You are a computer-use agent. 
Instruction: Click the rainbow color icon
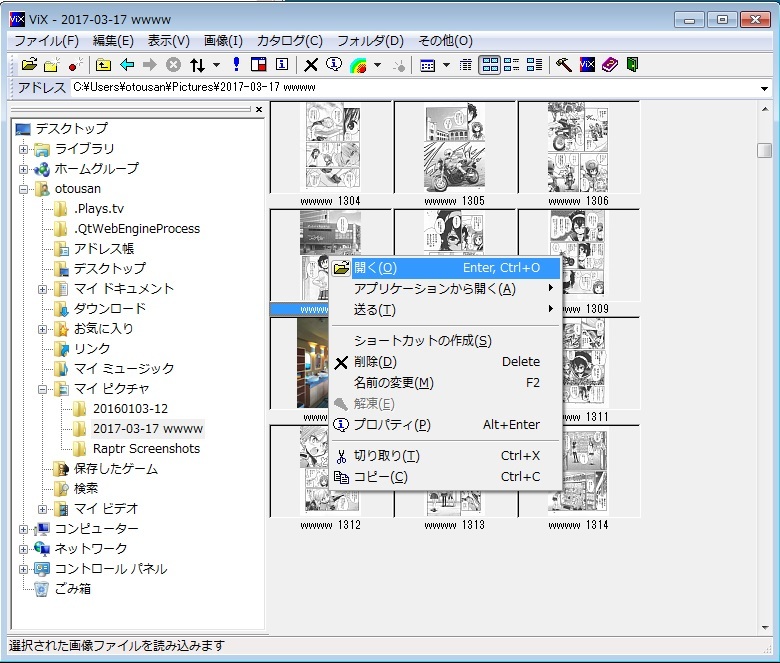358,65
